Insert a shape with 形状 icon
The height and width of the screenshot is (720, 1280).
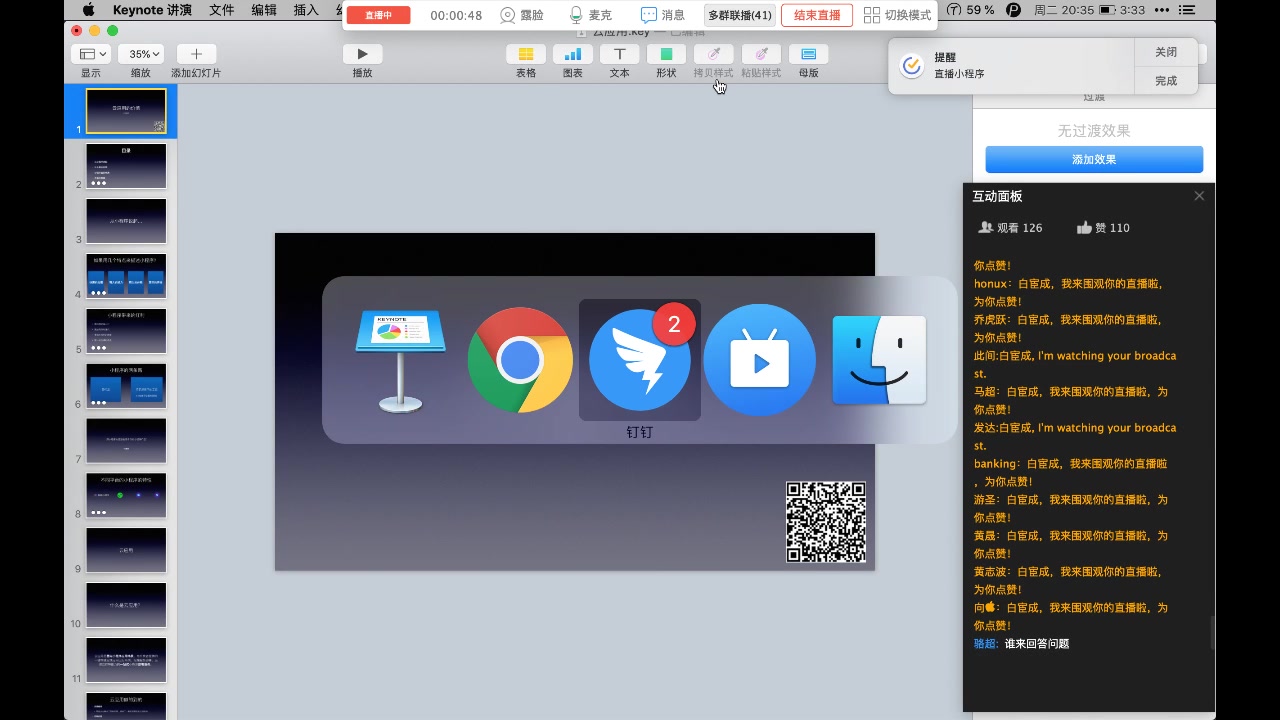(666, 54)
